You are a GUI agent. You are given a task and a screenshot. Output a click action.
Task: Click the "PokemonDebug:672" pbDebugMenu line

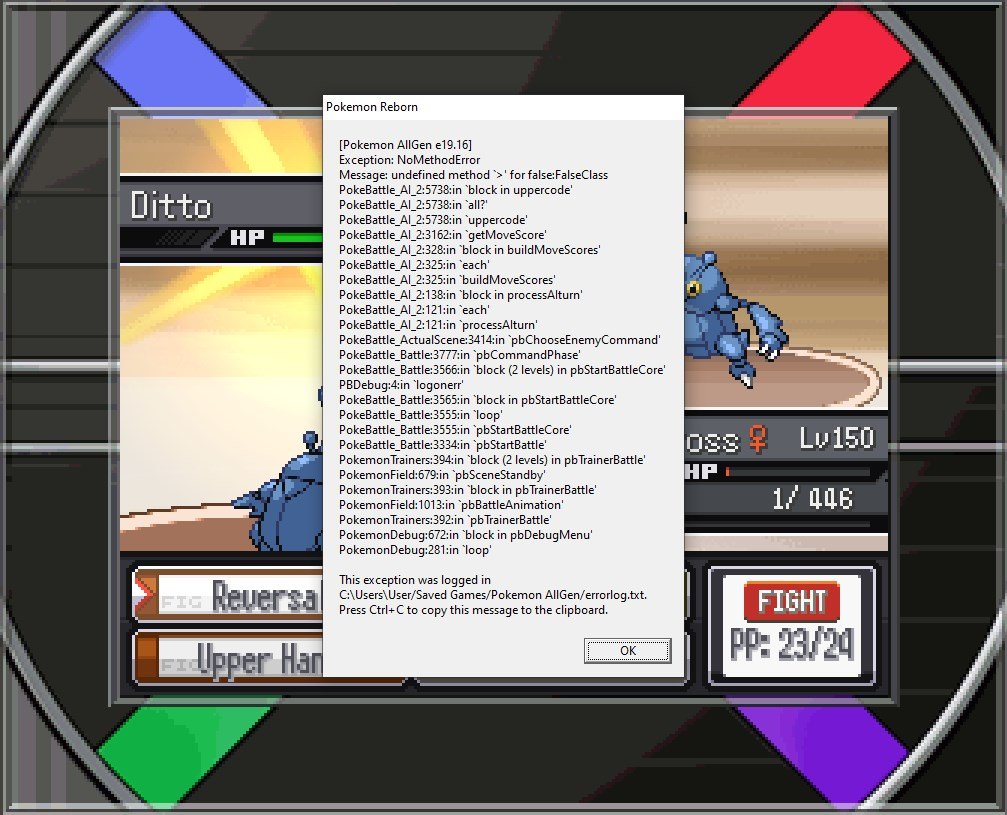coord(465,534)
